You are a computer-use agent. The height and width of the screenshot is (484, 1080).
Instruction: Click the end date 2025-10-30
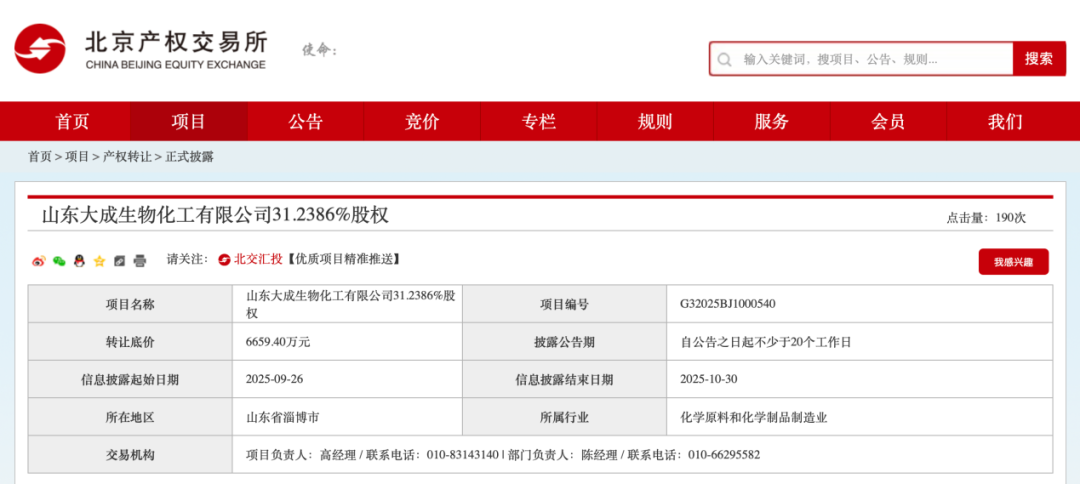tap(709, 379)
